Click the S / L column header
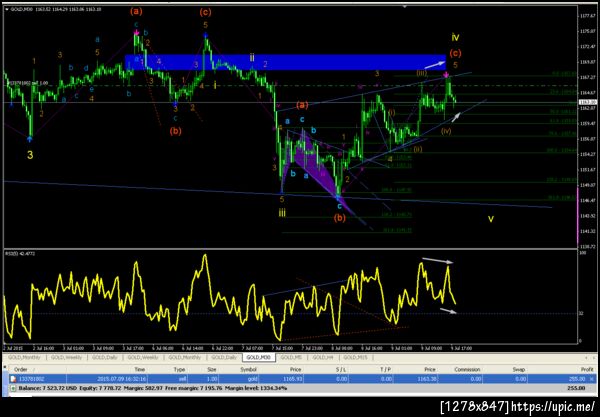The width and height of the screenshot is (600, 417). [341, 369]
